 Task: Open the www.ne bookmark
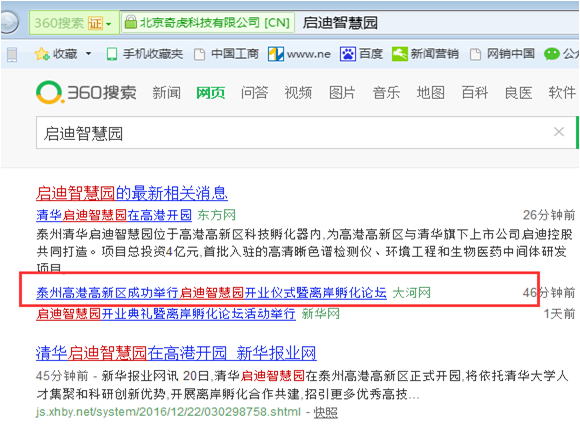(299, 54)
